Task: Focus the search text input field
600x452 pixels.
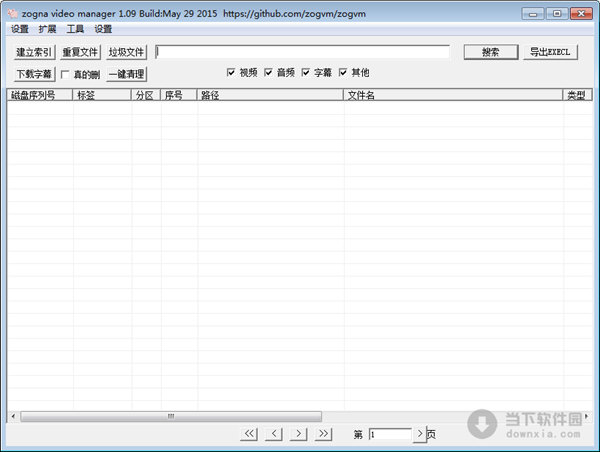Action: tap(302, 52)
